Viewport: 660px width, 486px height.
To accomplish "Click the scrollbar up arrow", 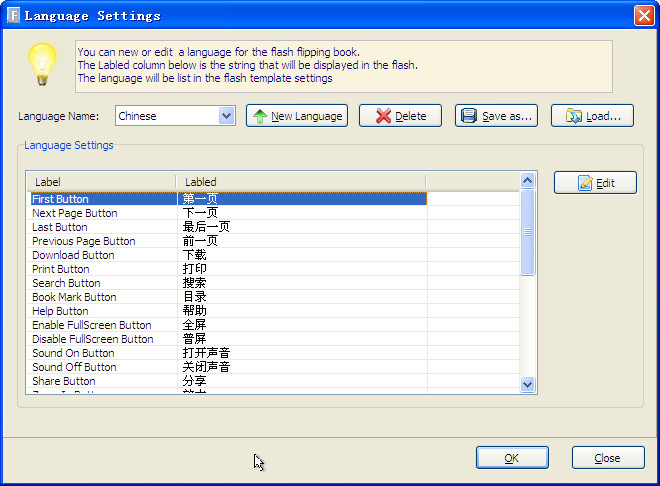I will [527, 181].
